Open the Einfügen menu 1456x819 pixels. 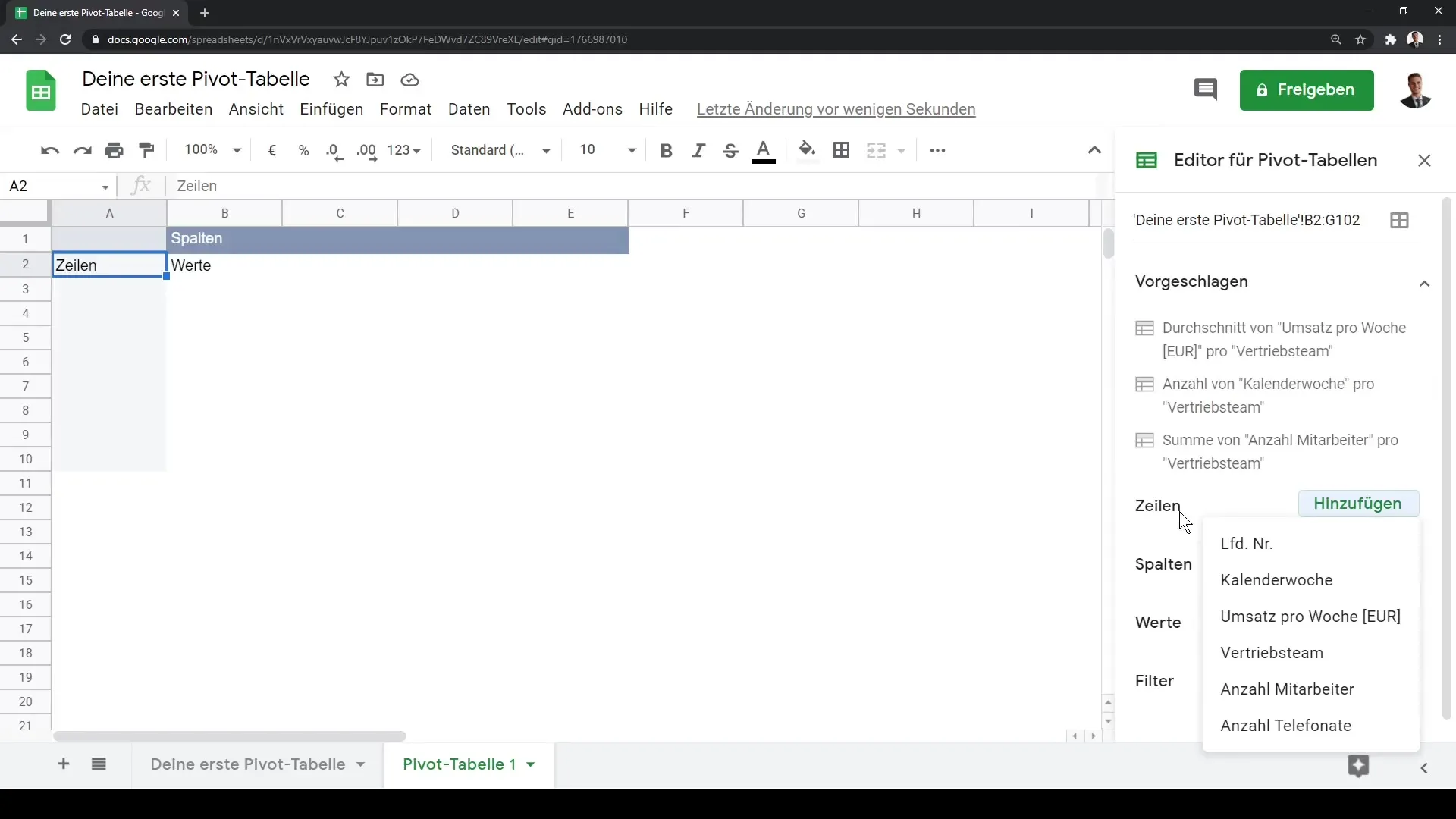(331, 109)
